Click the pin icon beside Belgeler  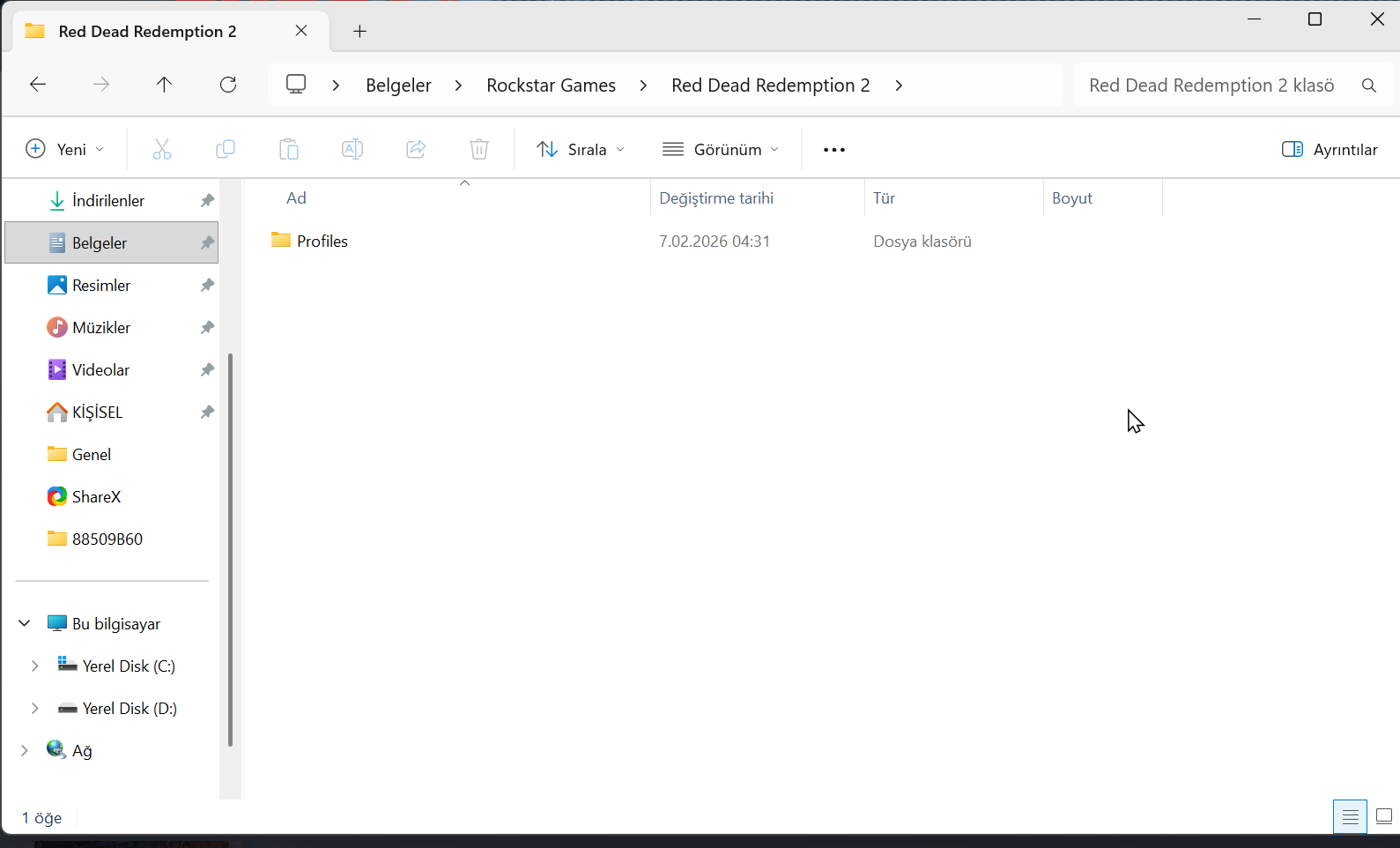tap(207, 243)
